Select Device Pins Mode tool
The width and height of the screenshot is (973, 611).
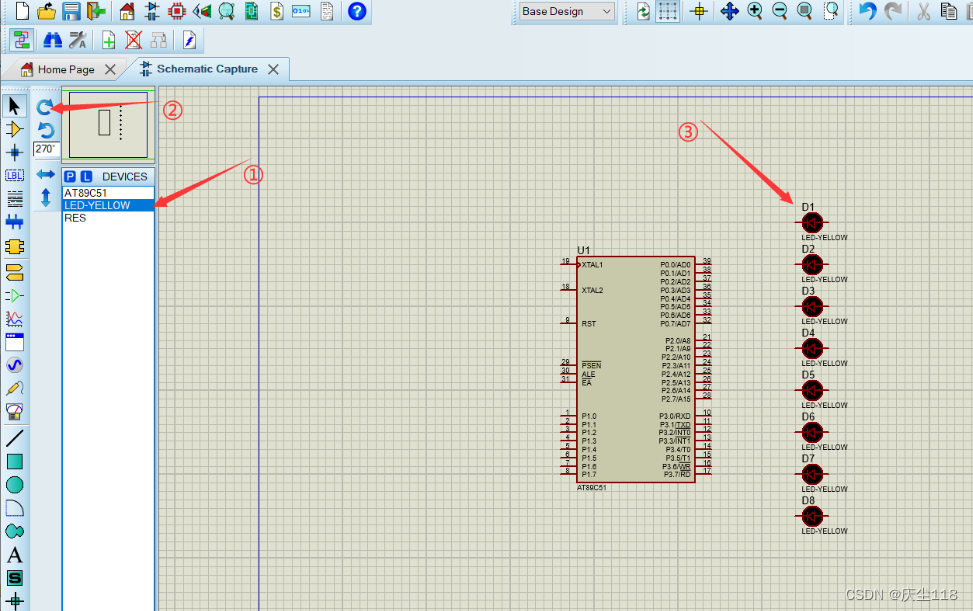[14, 295]
